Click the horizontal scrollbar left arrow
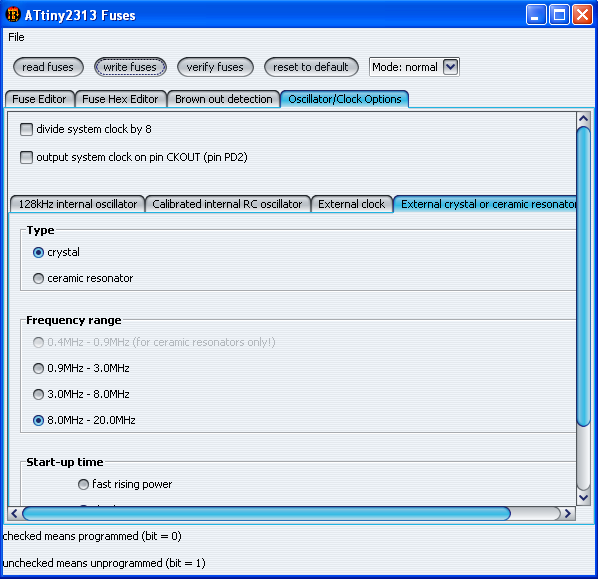This screenshot has width=598, height=579. click(14, 513)
